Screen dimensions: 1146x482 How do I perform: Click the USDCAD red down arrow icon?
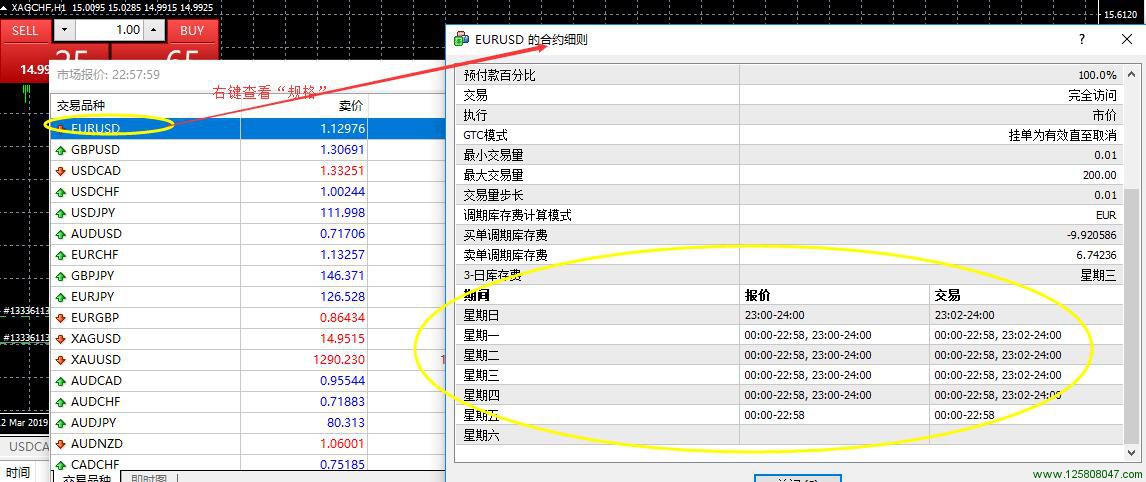61,171
